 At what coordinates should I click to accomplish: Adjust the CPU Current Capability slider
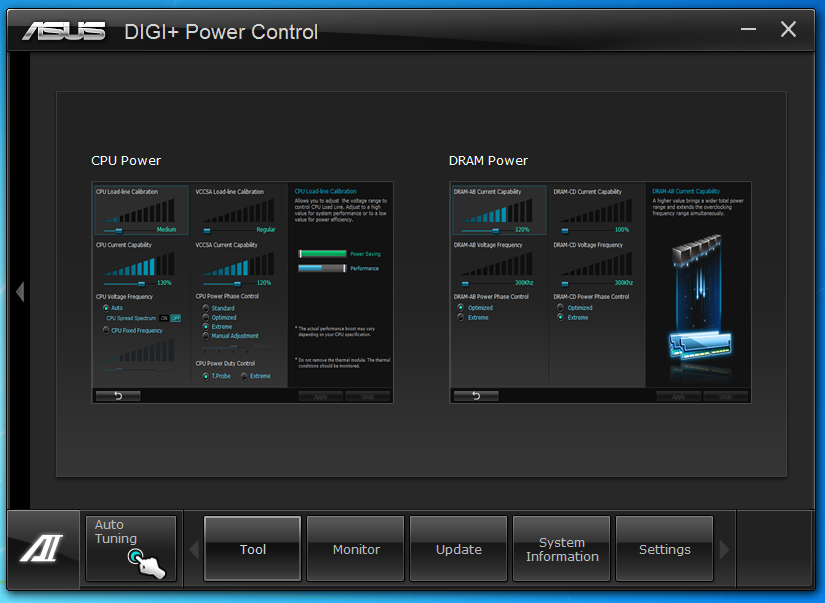tap(142, 284)
